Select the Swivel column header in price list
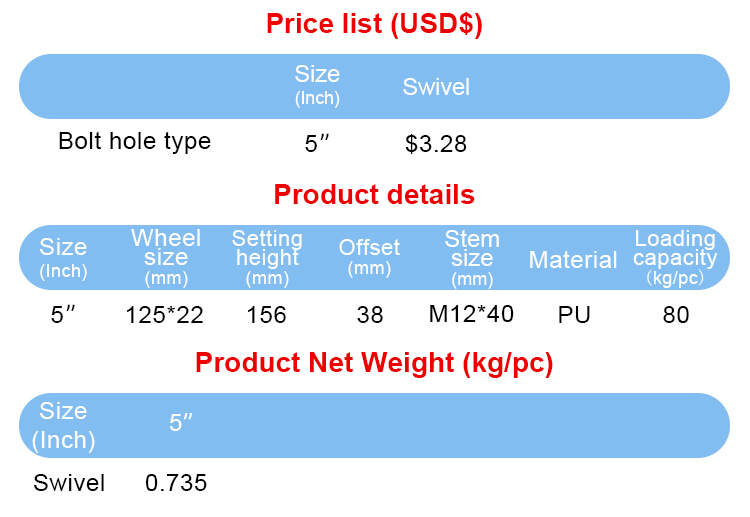This screenshot has height=517, width=750. pyautogui.click(x=436, y=87)
